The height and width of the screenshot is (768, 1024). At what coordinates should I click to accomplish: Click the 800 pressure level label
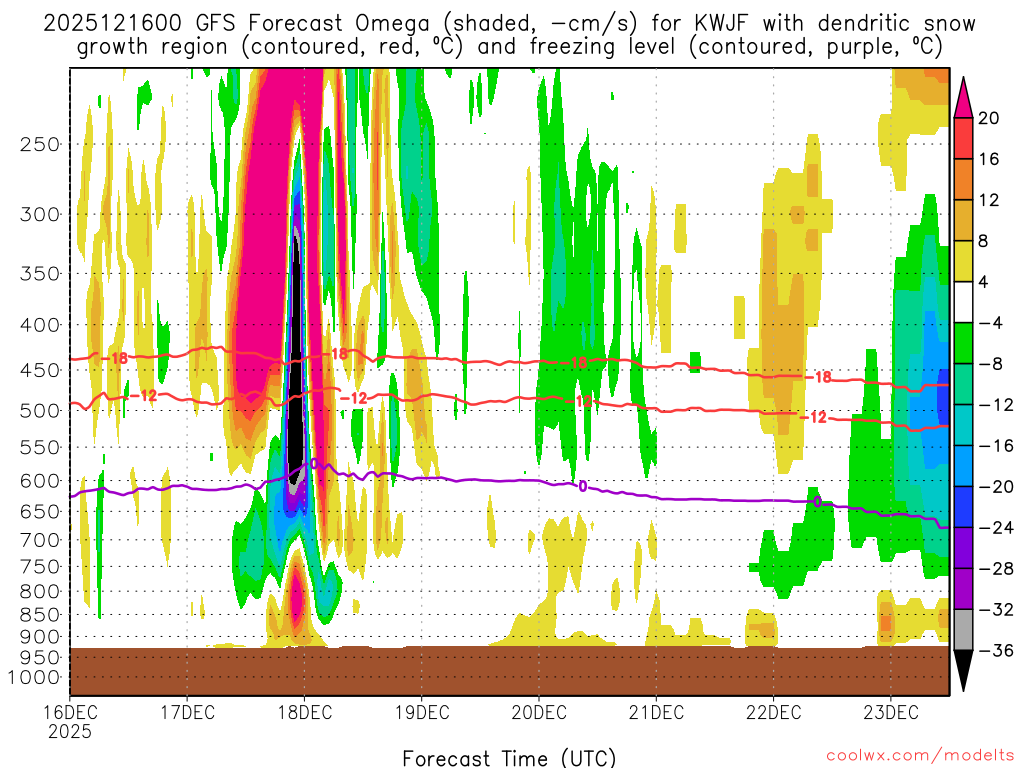(40, 592)
